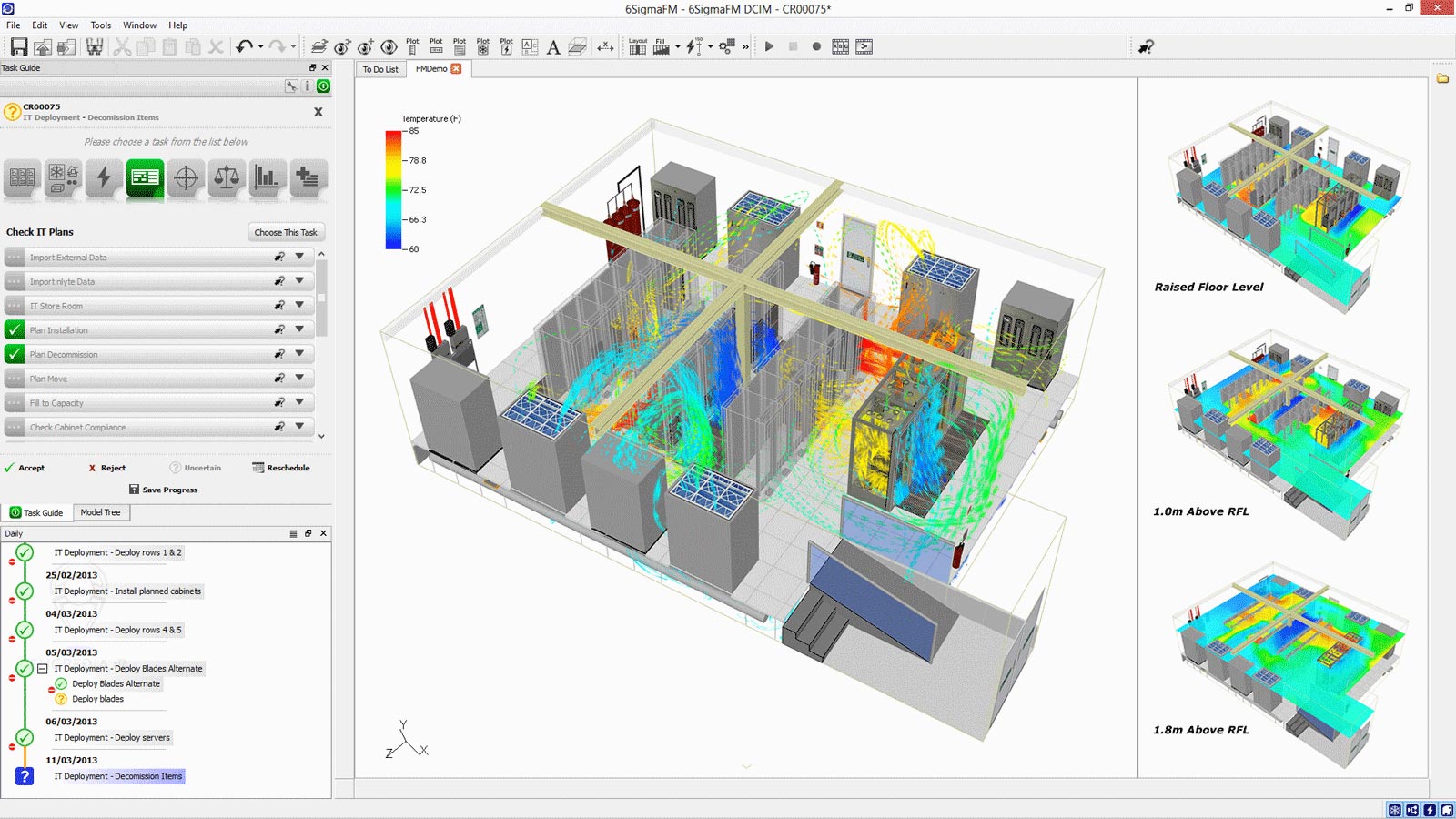This screenshot has width=1456, height=819.
Task: Expand the Check Cabinet Compliance task row
Action: pyautogui.click(x=299, y=426)
